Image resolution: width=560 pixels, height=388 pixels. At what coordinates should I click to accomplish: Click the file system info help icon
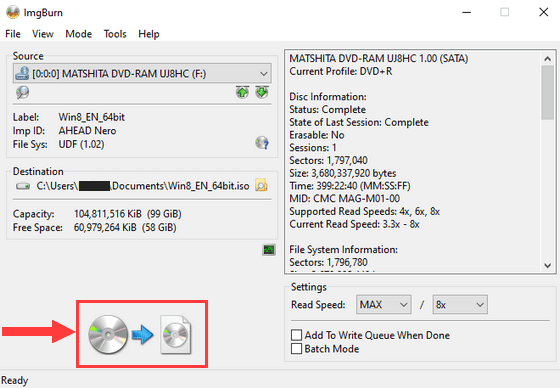point(262,143)
